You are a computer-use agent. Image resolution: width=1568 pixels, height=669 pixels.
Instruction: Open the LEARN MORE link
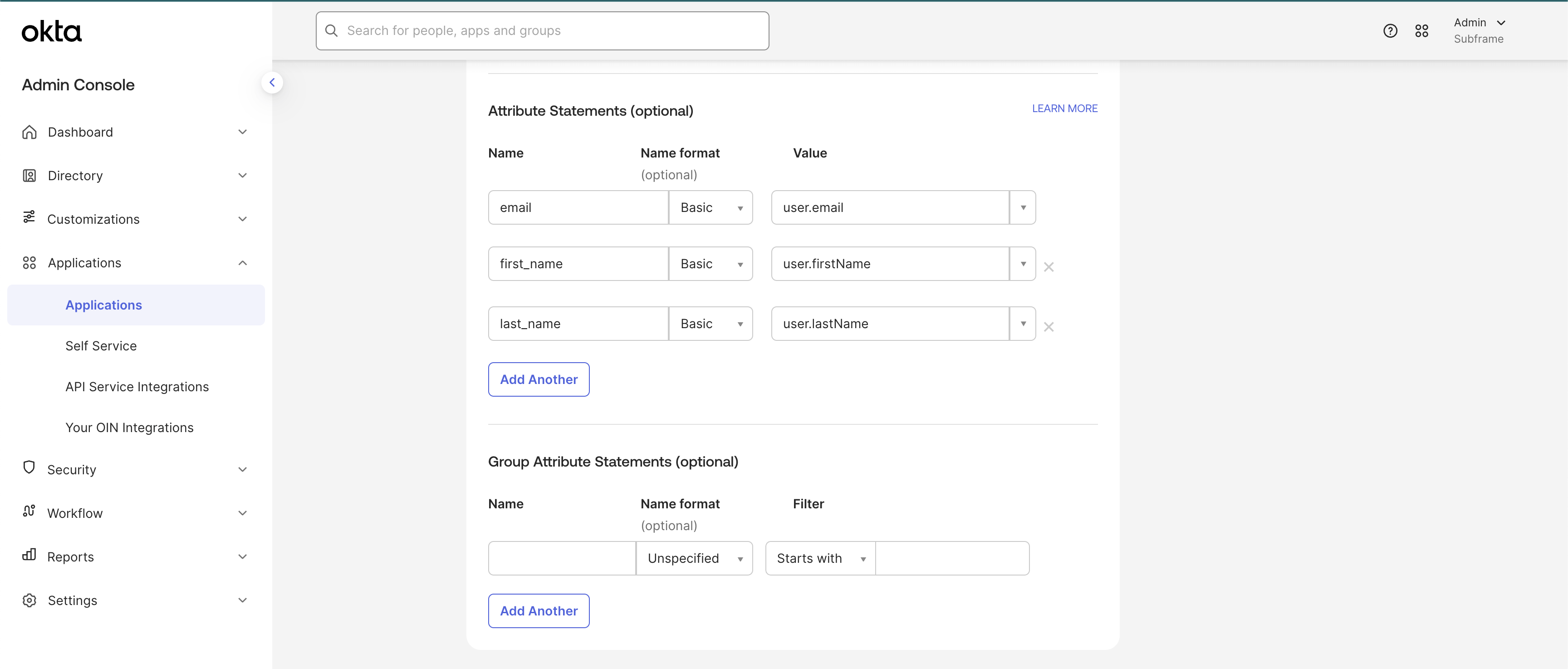tap(1064, 108)
